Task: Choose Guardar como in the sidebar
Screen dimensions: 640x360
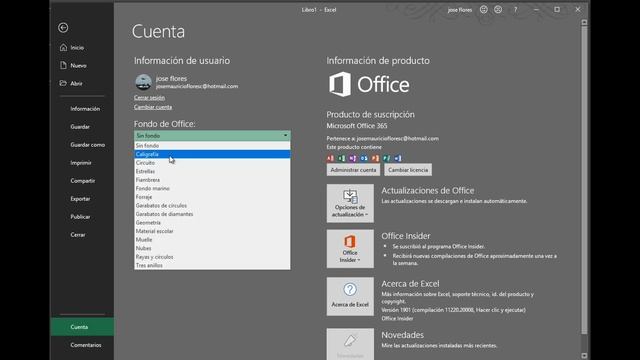Action: (82, 144)
